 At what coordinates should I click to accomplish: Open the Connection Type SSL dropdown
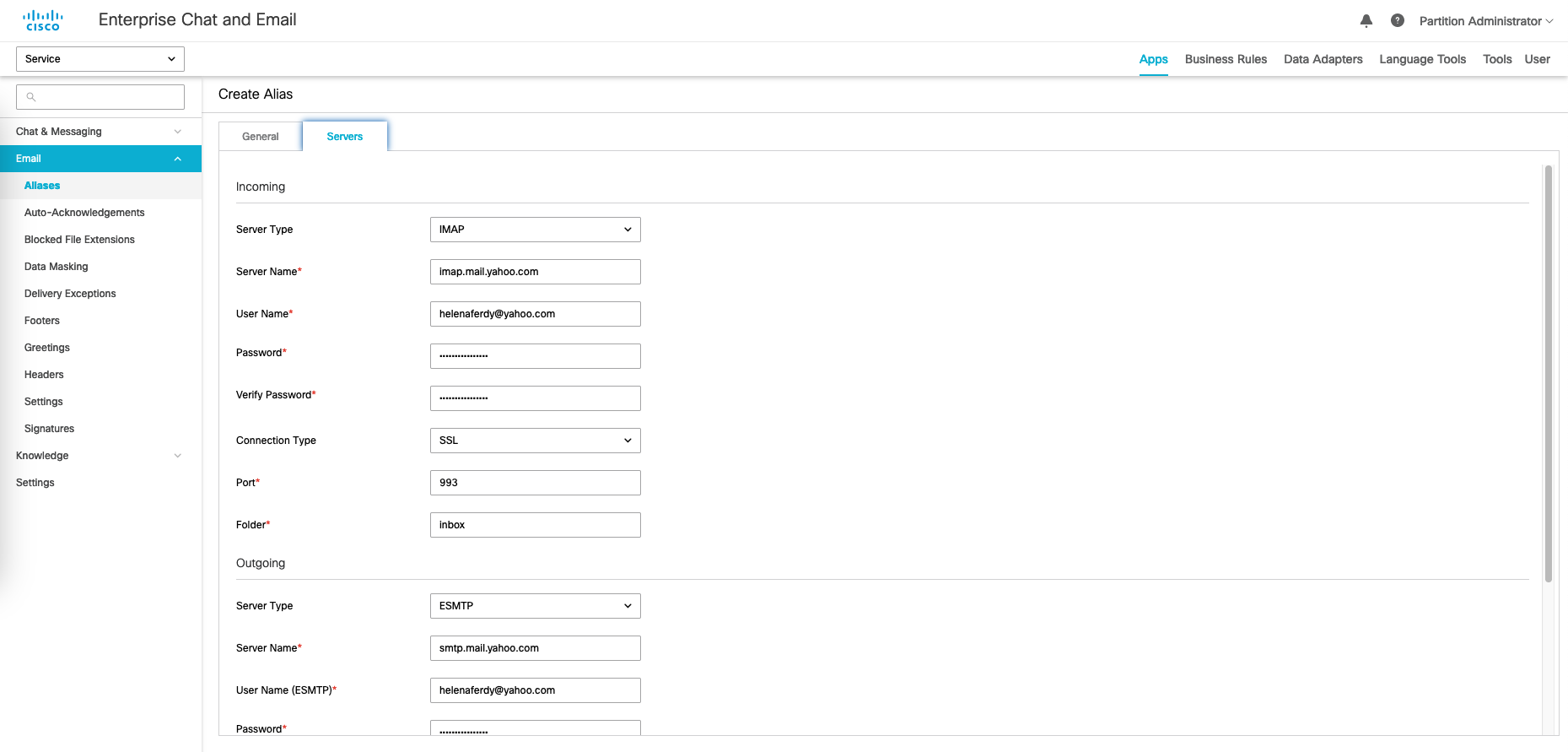[x=535, y=441]
